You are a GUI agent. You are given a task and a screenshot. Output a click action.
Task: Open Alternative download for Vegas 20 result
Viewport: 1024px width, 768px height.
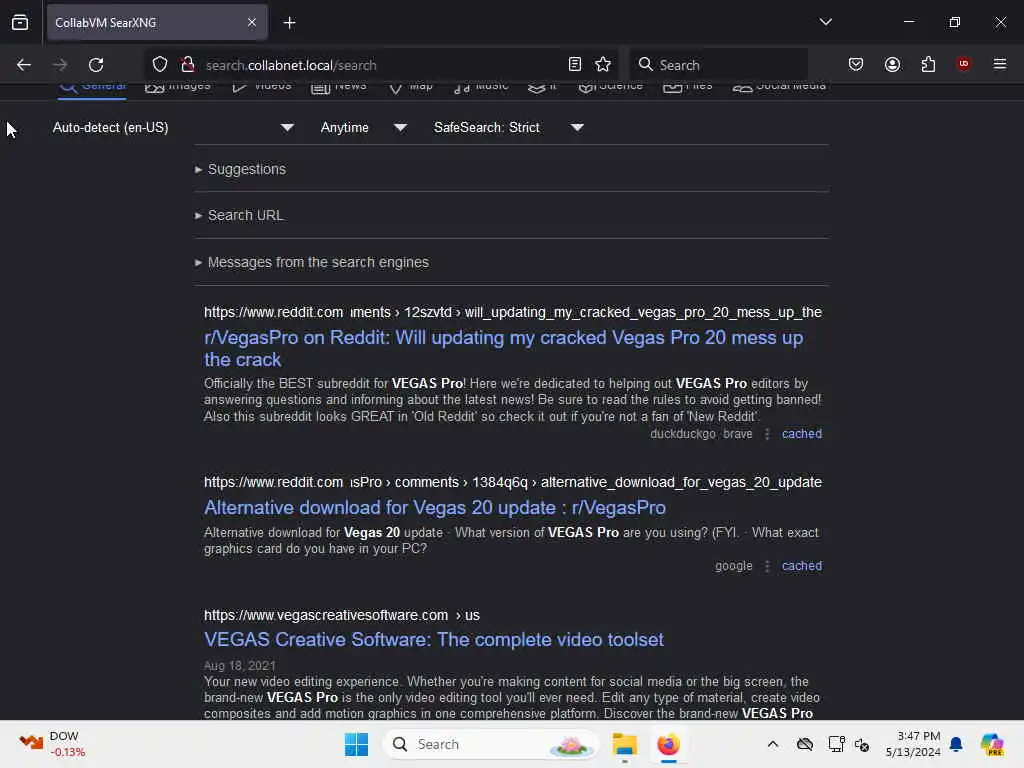(435, 507)
